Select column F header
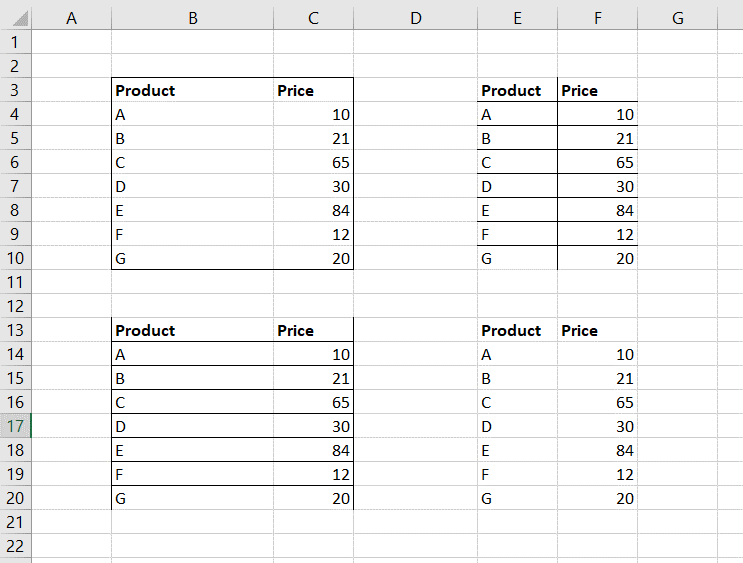 tap(598, 18)
